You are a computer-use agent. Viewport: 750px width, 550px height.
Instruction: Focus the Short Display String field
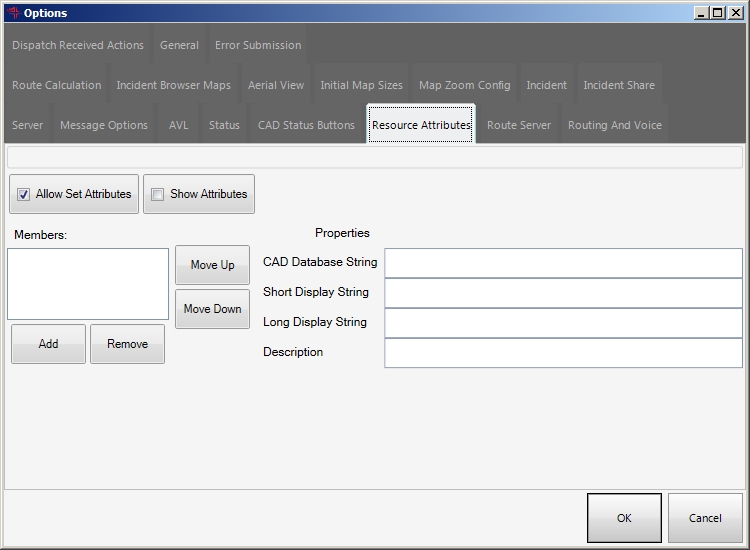(x=563, y=293)
